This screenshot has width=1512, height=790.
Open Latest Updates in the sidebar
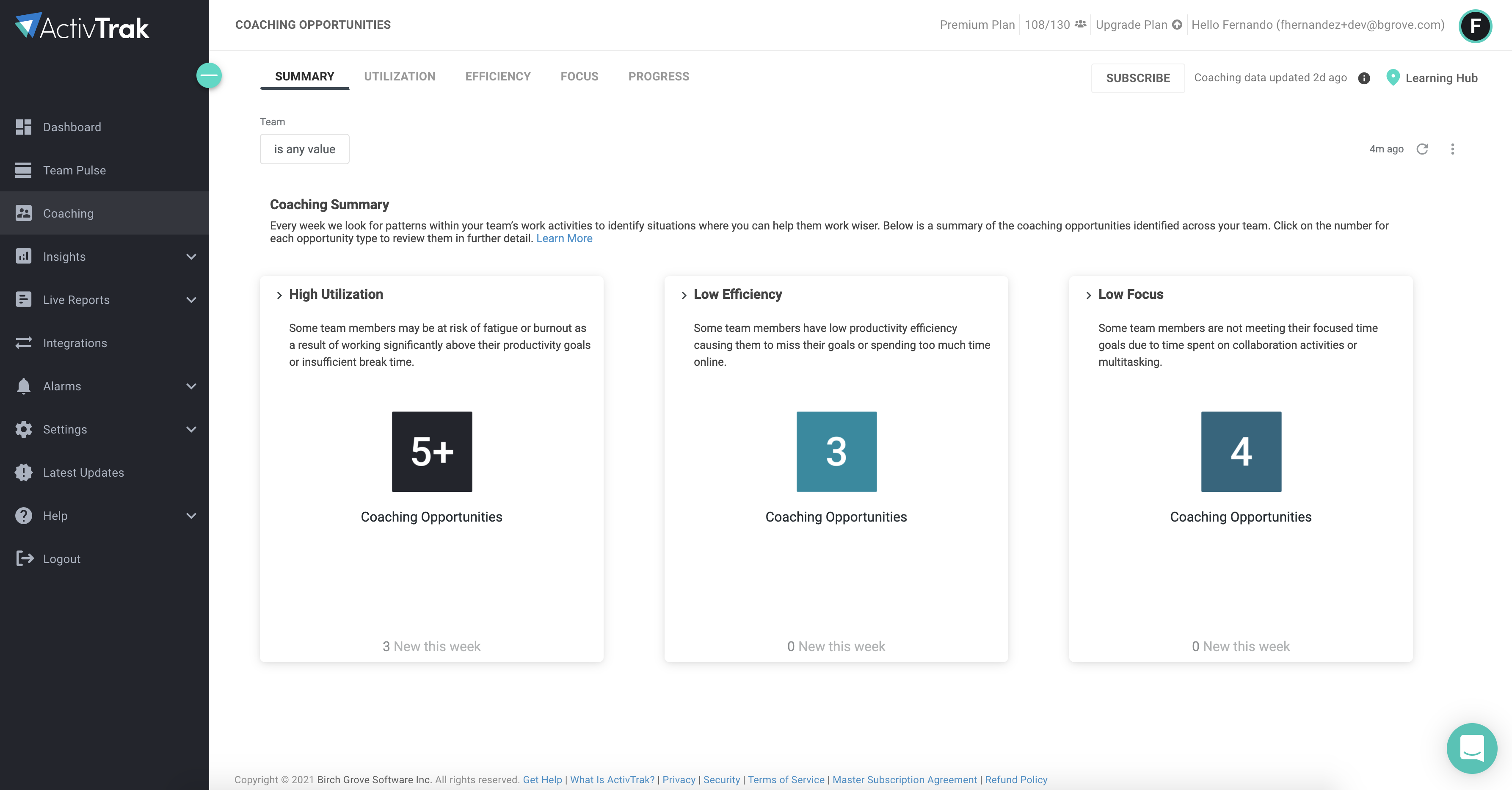(105, 472)
